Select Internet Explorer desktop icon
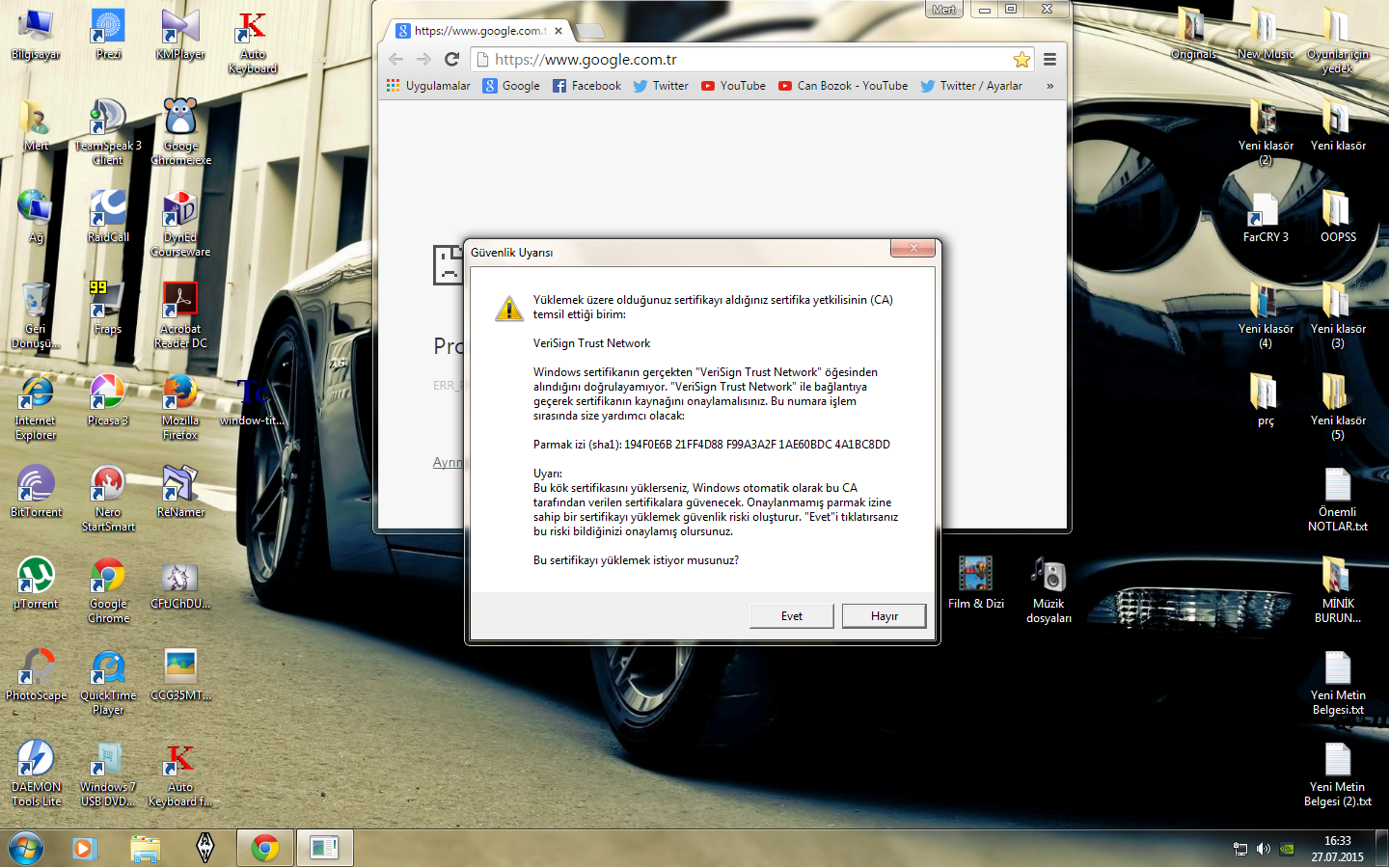 36,407
